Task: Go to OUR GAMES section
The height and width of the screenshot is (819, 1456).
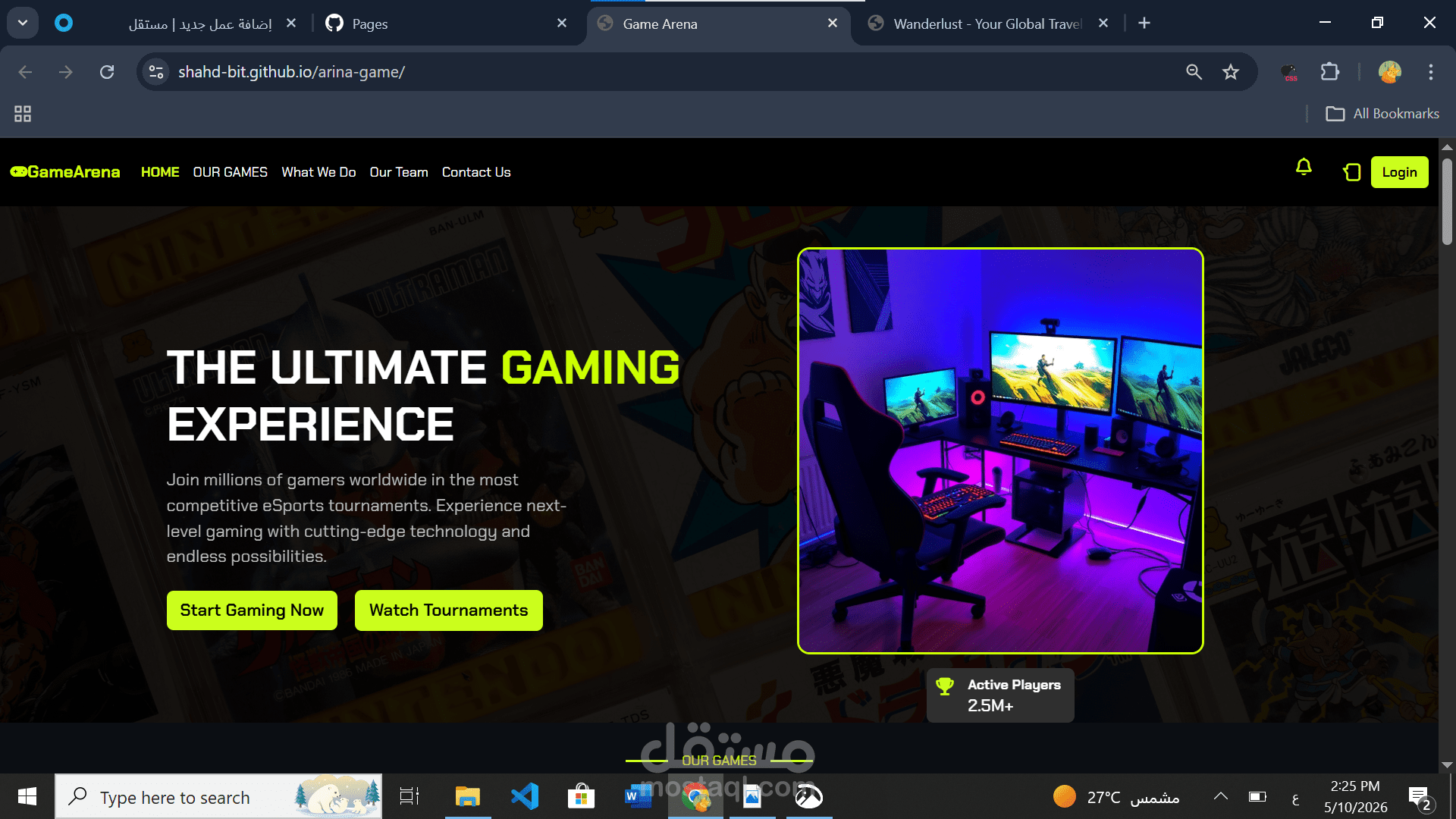Action: 230,172
